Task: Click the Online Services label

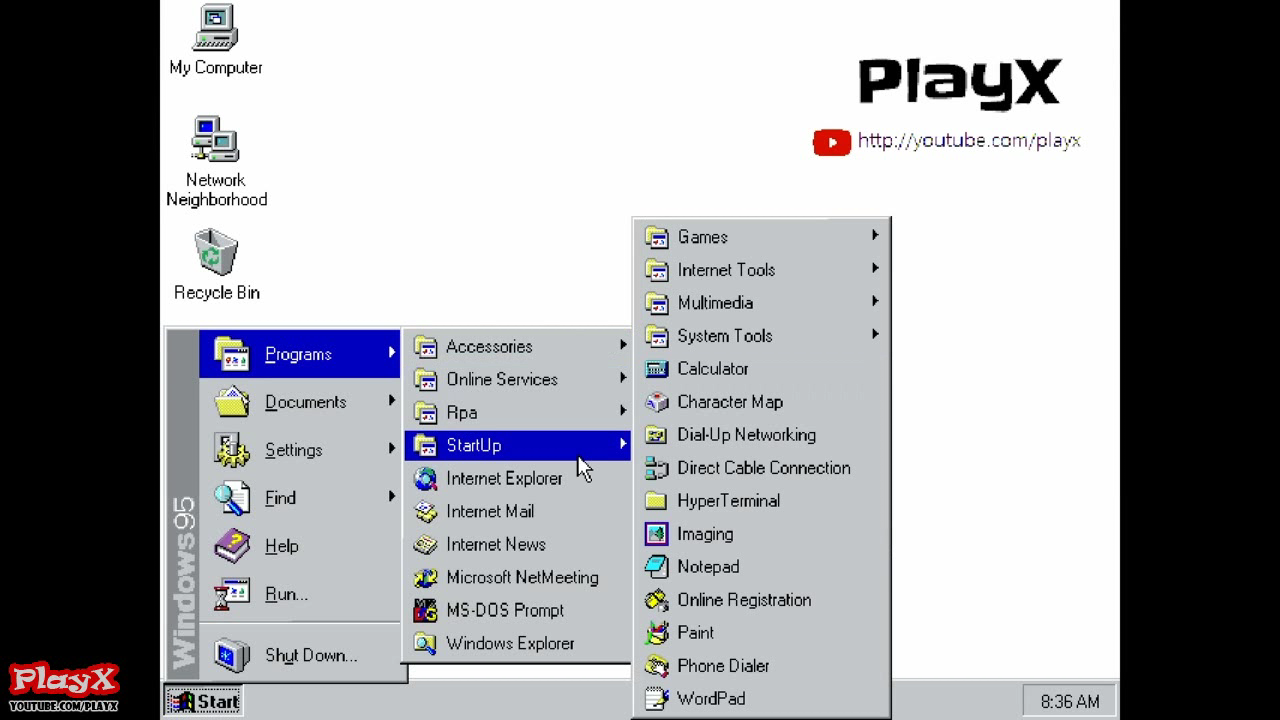Action: [502, 380]
